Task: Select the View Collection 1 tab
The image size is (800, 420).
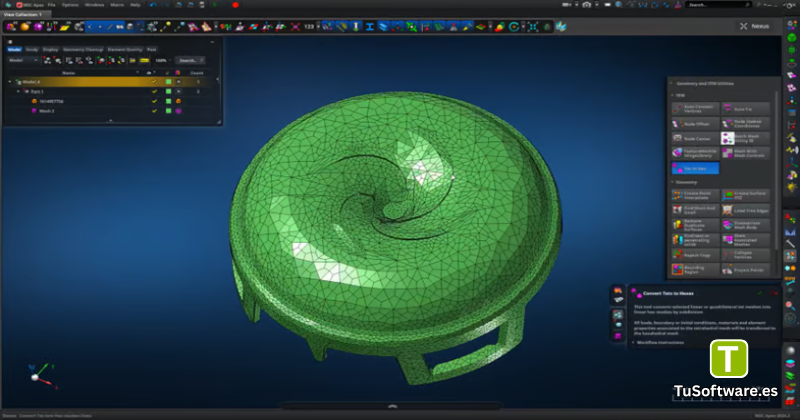Action: [23, 14]
